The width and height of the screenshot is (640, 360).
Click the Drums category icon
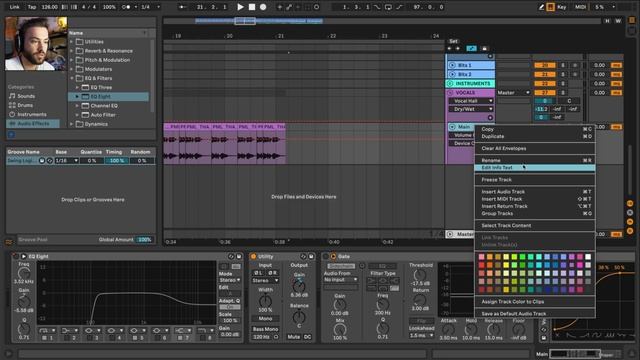(x=12, y=105)
